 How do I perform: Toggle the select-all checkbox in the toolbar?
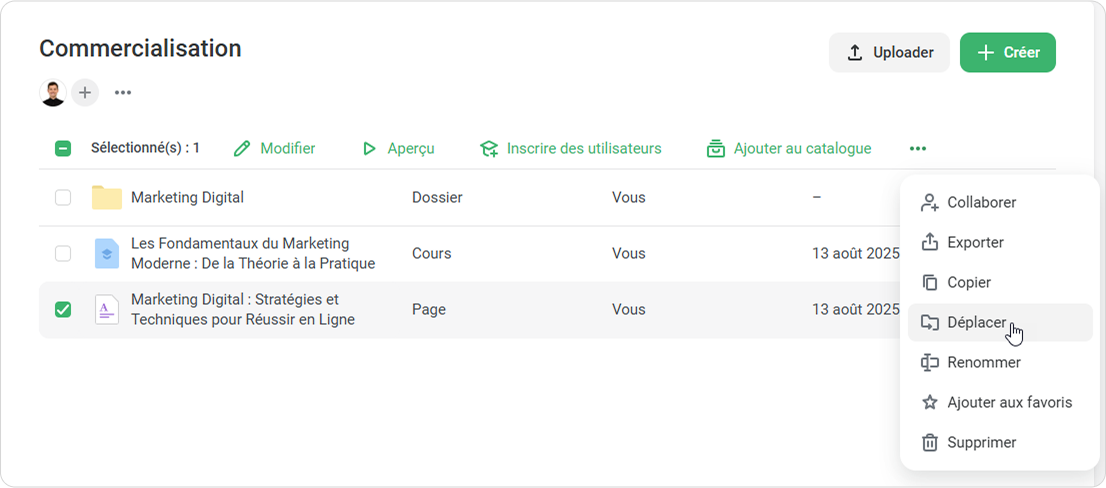(x=63, y=148)
